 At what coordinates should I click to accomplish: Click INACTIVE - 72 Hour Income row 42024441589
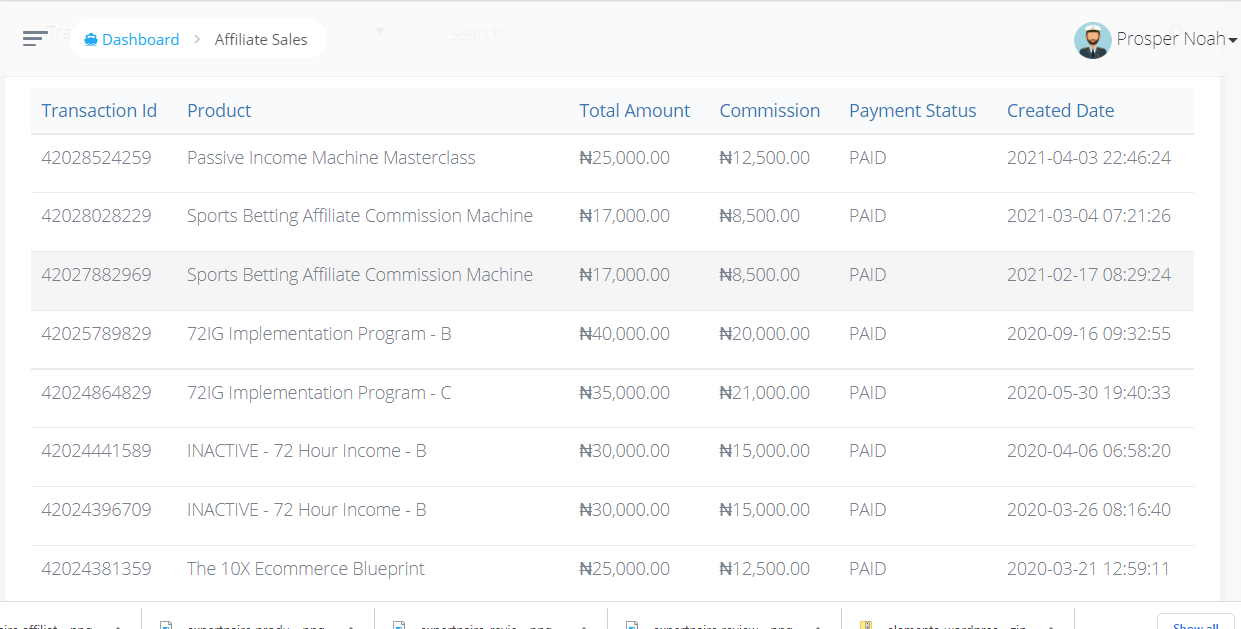307,451
